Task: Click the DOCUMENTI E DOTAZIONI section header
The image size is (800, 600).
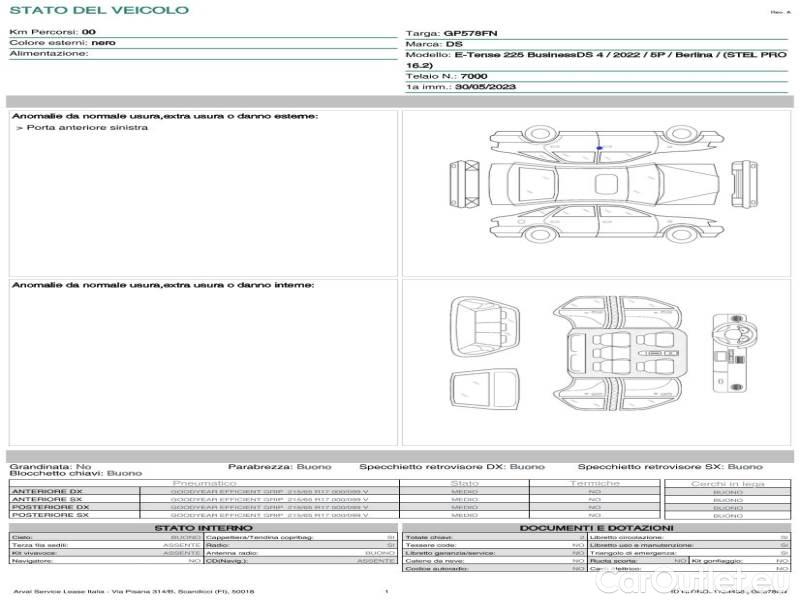Action: click(x=596, y=528)
